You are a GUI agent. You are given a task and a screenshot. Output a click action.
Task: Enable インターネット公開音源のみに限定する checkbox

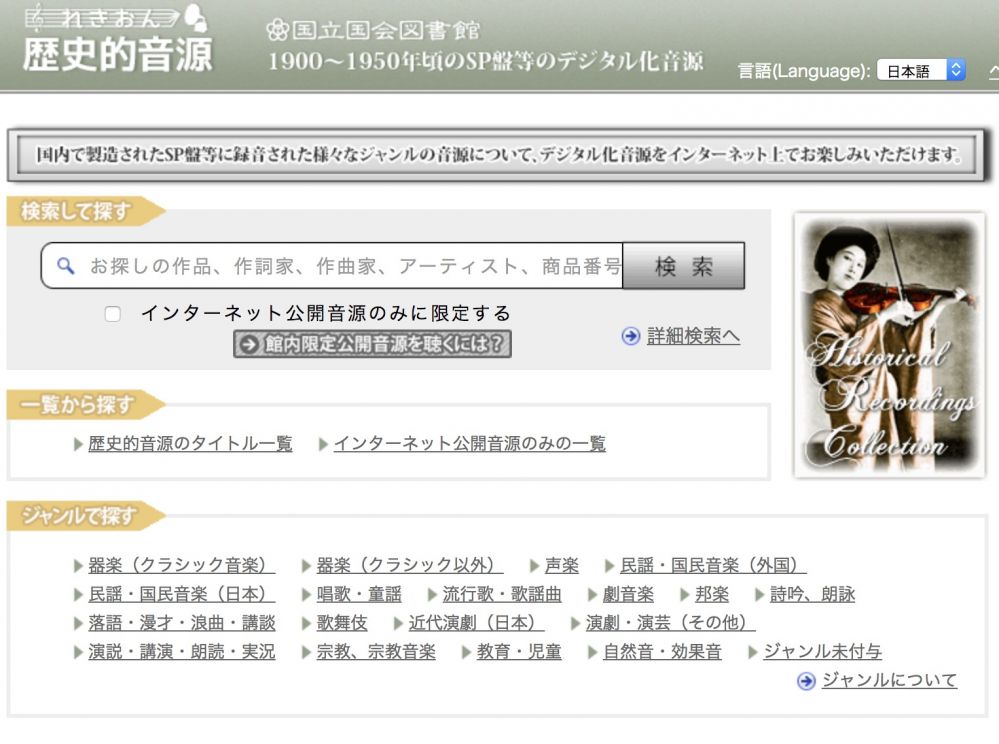click(x=113, y=313)
